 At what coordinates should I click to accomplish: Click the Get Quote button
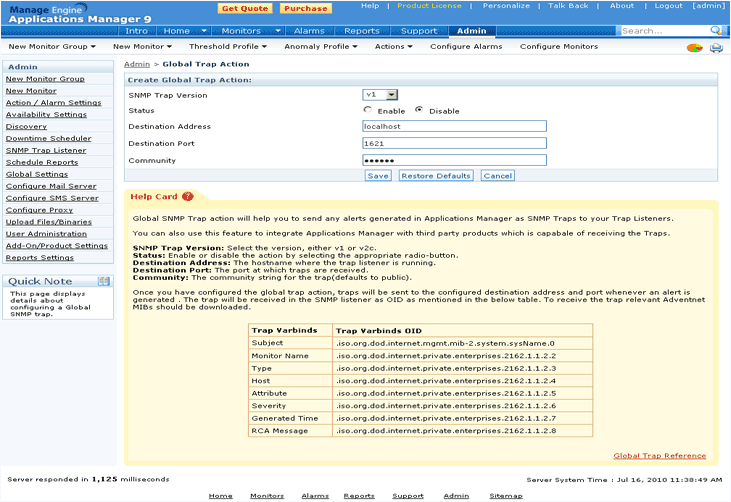click(245, 8)
